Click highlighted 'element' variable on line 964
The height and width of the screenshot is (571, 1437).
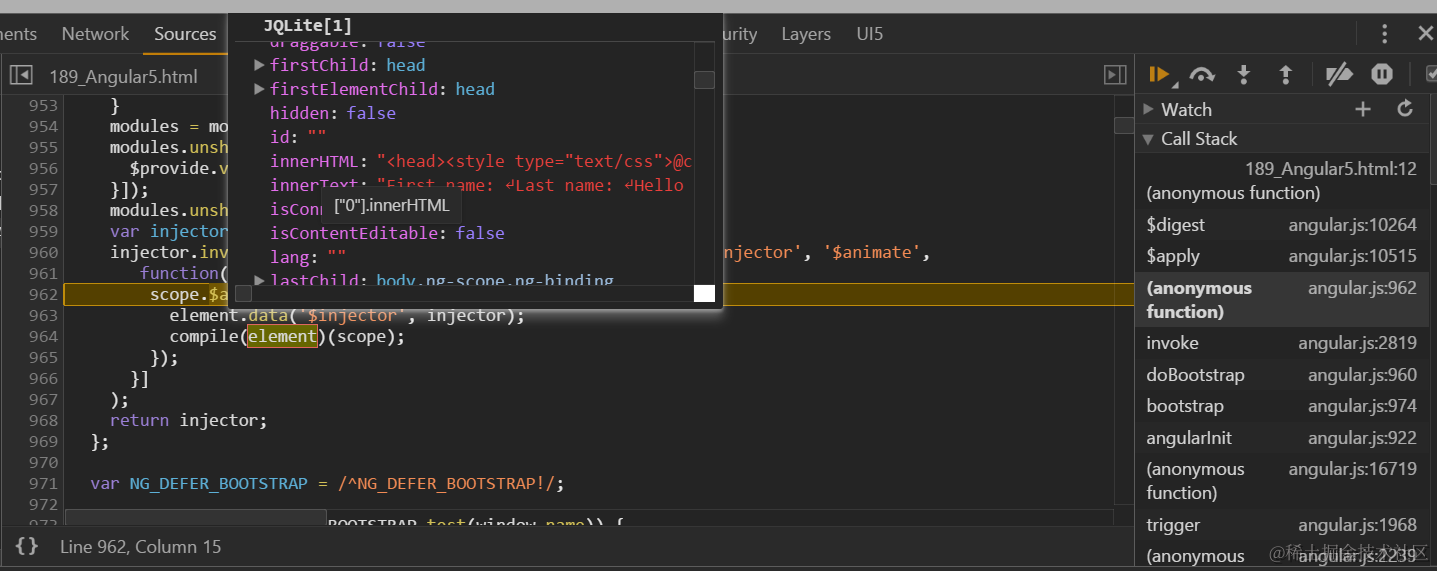click(283, 336)
